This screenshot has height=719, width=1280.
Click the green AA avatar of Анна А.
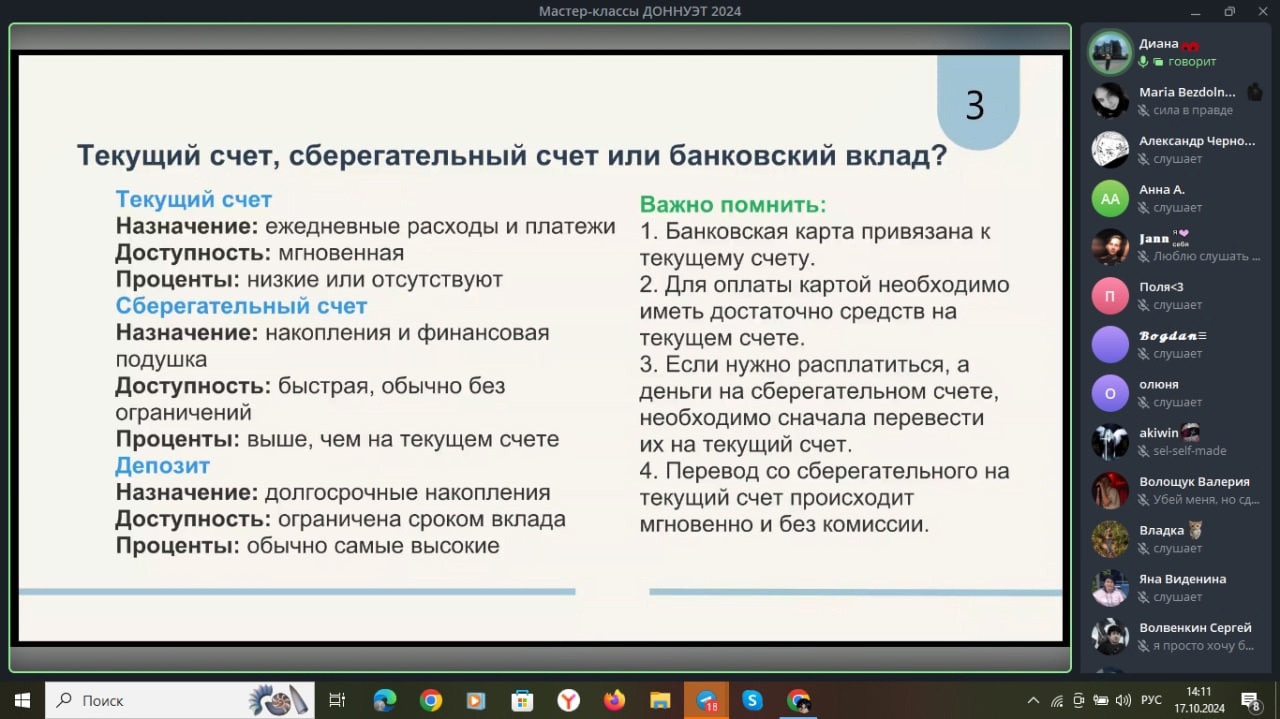[1110, 198]
